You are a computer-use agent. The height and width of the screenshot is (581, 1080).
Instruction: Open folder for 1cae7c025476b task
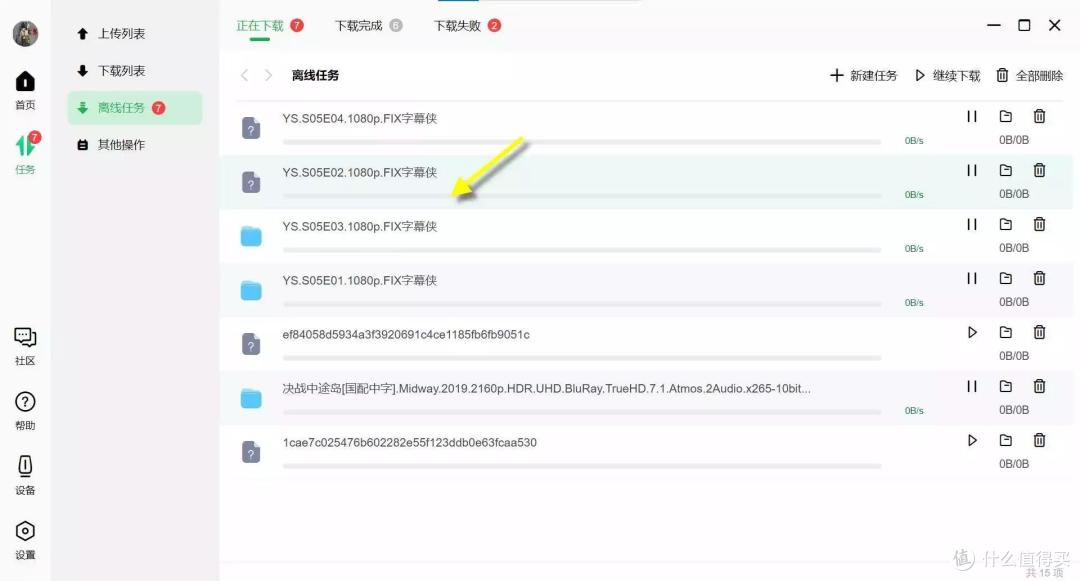(1006, 441)
